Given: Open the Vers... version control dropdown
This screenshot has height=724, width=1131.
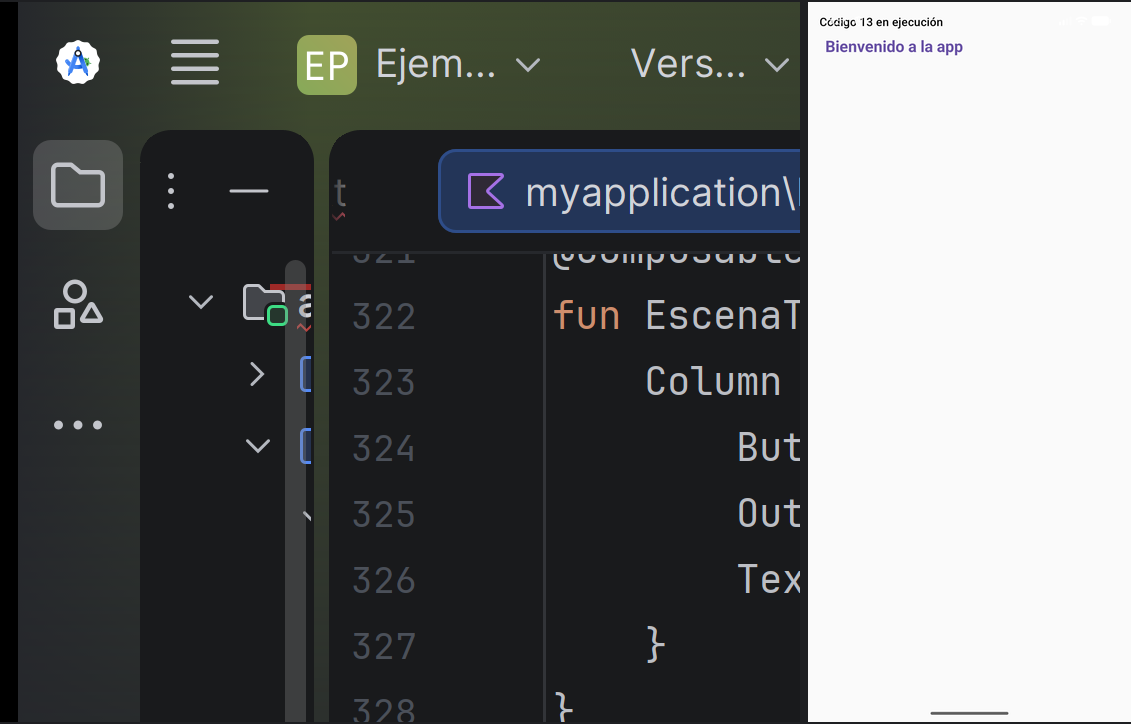Looking at the screenshot, I should (710, 65).
